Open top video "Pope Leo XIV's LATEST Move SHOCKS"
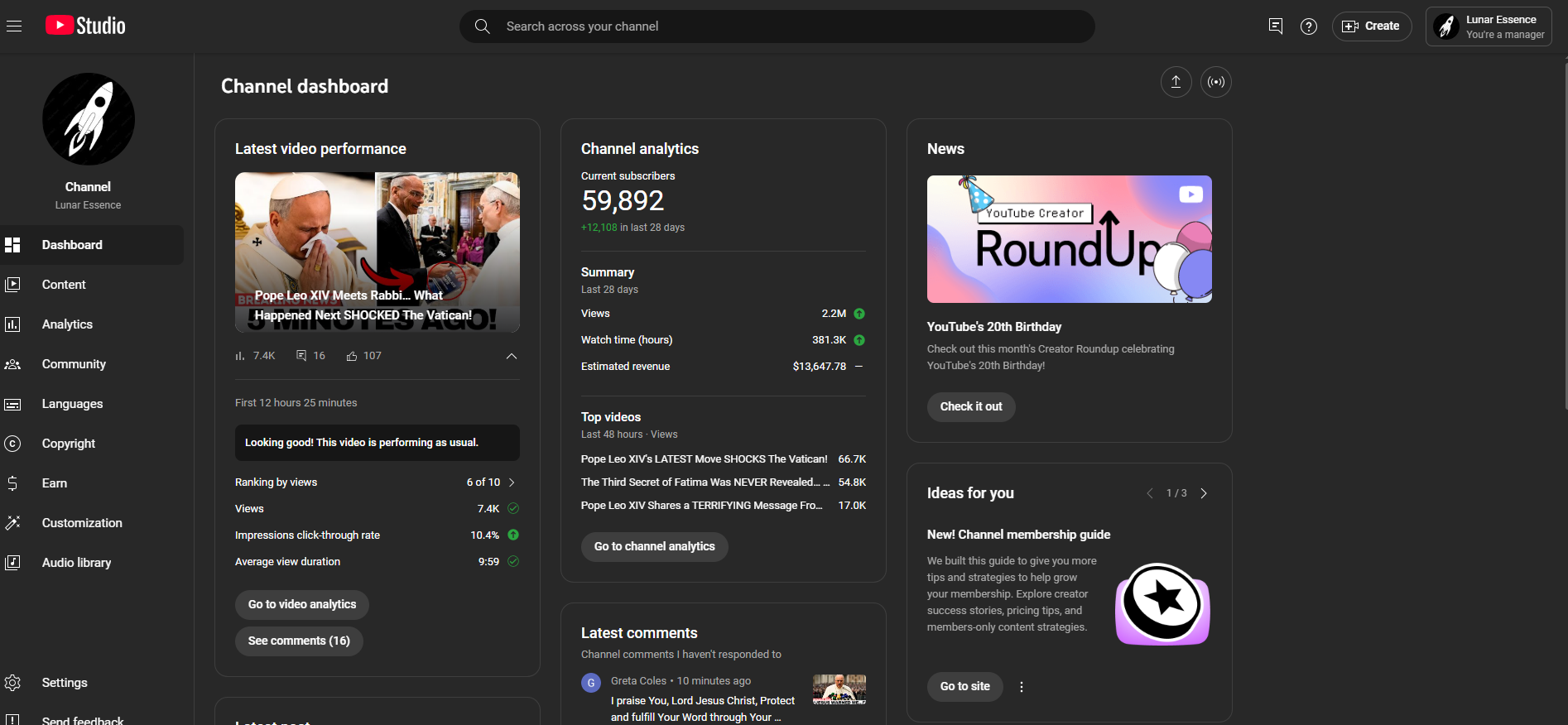The height and width of the screenshot is (725, 1568). pyautogui.click(x=705, y=459)
